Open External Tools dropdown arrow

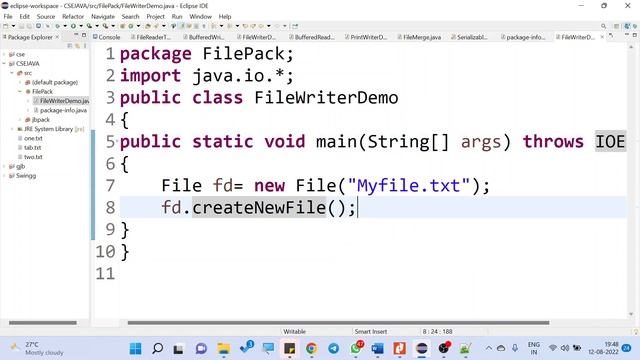(x=113, y=26)
